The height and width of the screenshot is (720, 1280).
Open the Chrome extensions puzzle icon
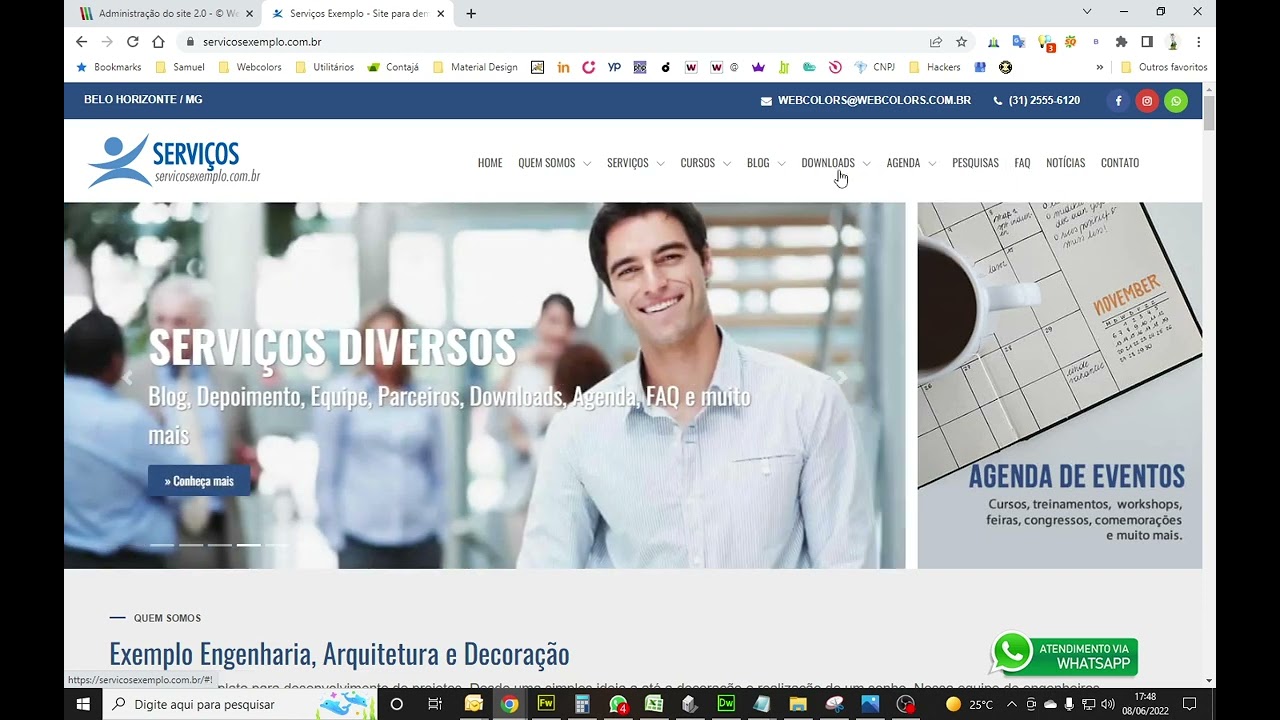click(1121, 42)
